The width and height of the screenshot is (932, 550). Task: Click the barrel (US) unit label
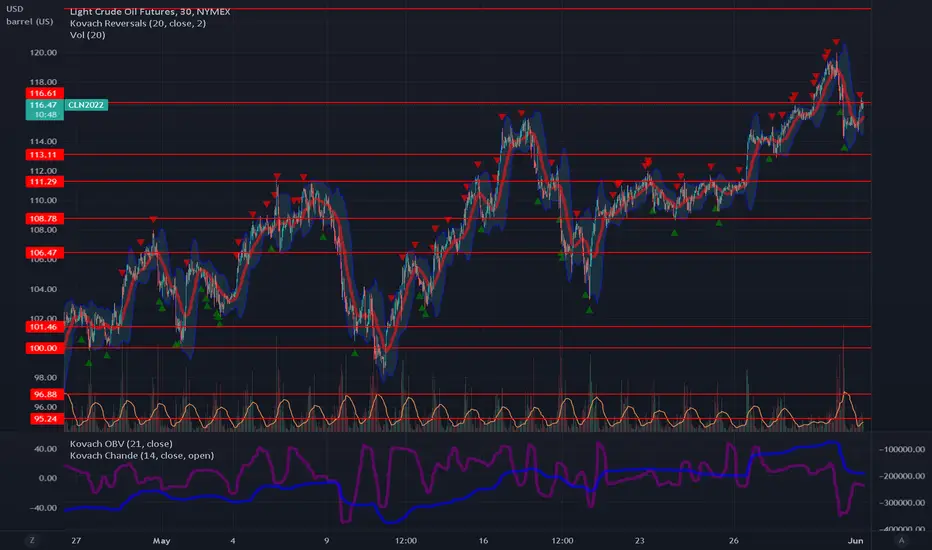pyautogui.click(x=29, y=21)
